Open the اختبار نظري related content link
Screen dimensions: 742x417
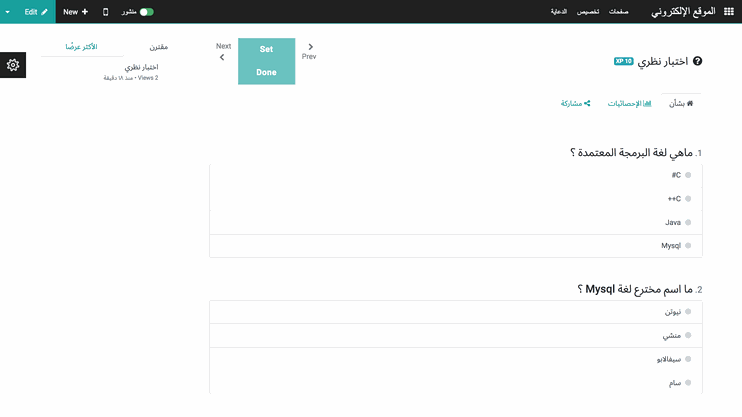[x=141, y=67]
